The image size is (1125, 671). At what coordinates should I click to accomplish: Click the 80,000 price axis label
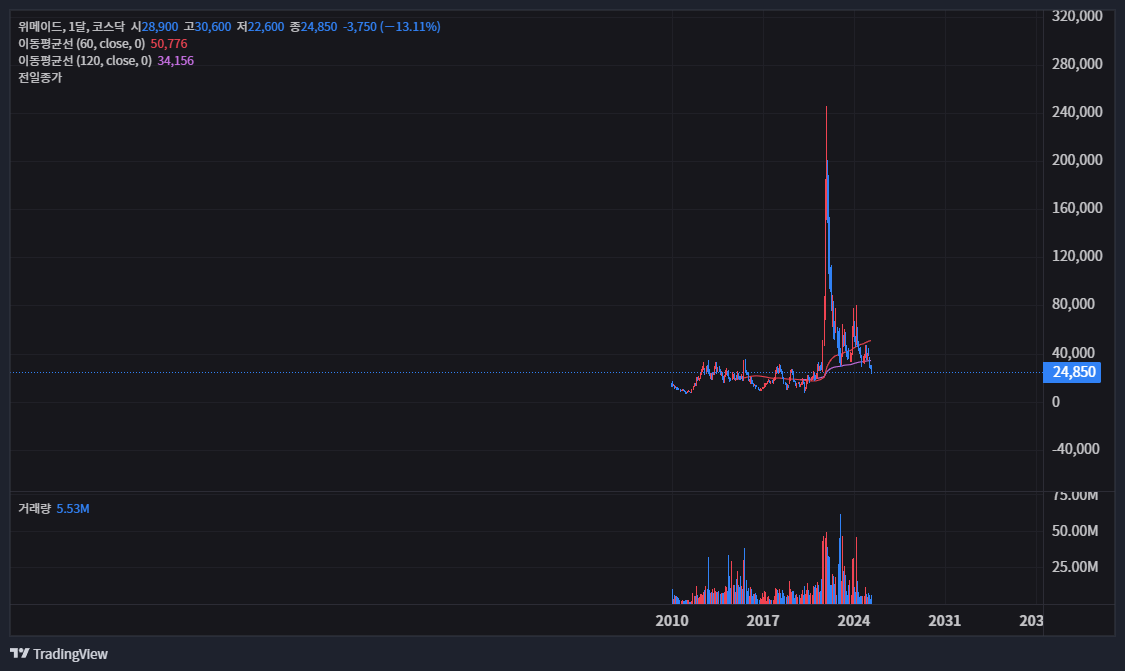[x=1073, y=304]
